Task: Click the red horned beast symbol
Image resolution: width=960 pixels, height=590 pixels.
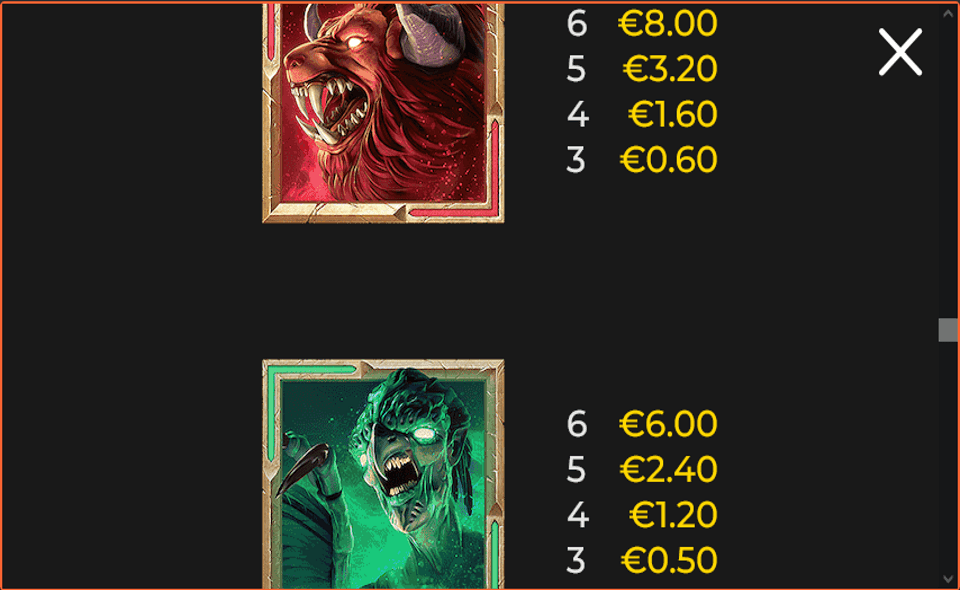Action: point(383,113)
